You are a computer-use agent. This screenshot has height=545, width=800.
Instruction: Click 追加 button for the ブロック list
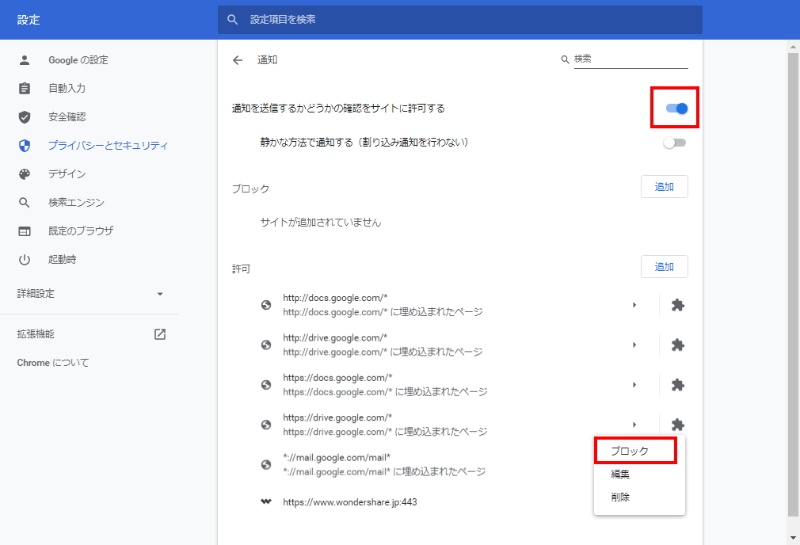point(664,187)
